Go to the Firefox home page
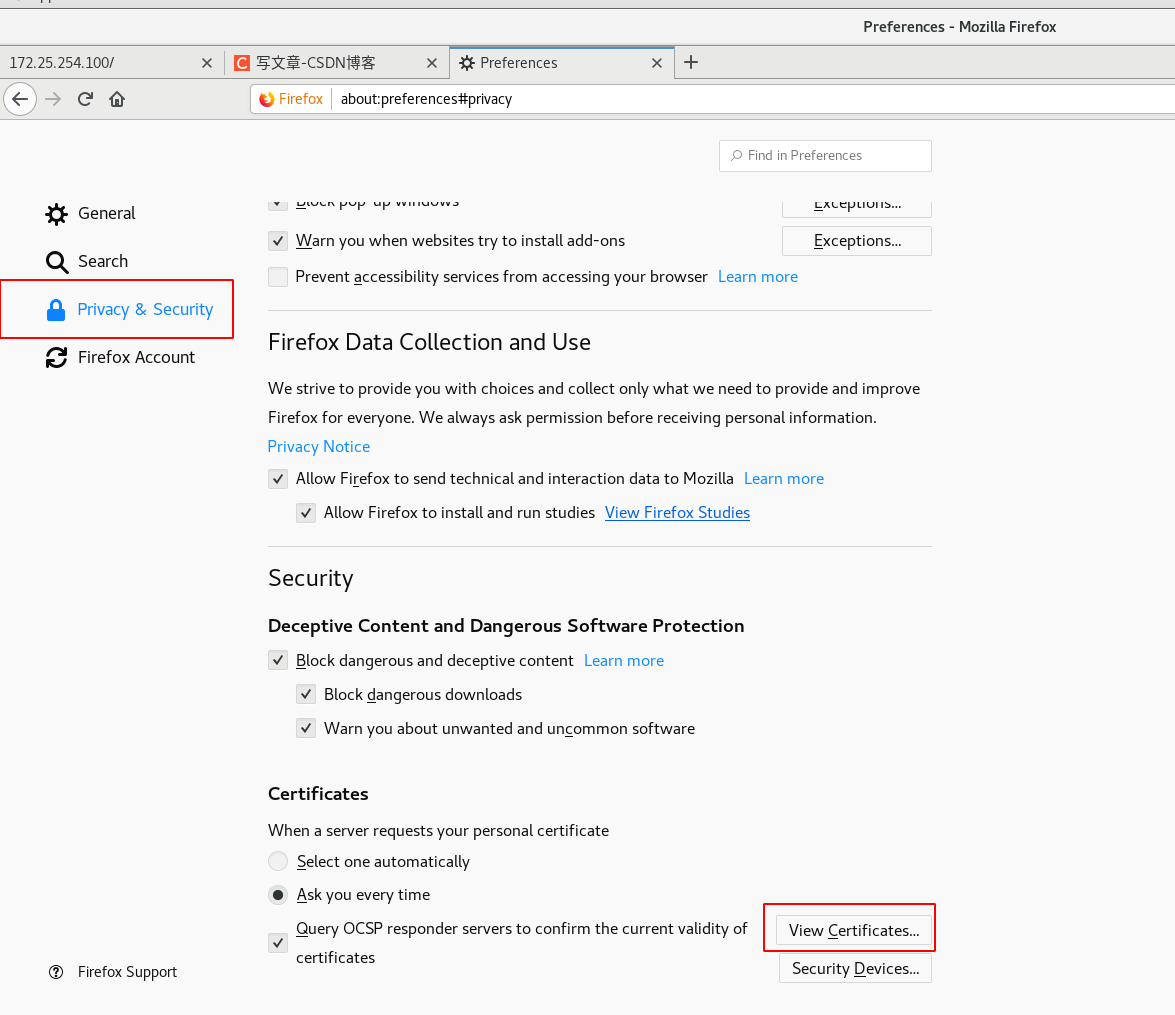Image resolution: width=1175 pixels, height=1015 pixels. 117,99
